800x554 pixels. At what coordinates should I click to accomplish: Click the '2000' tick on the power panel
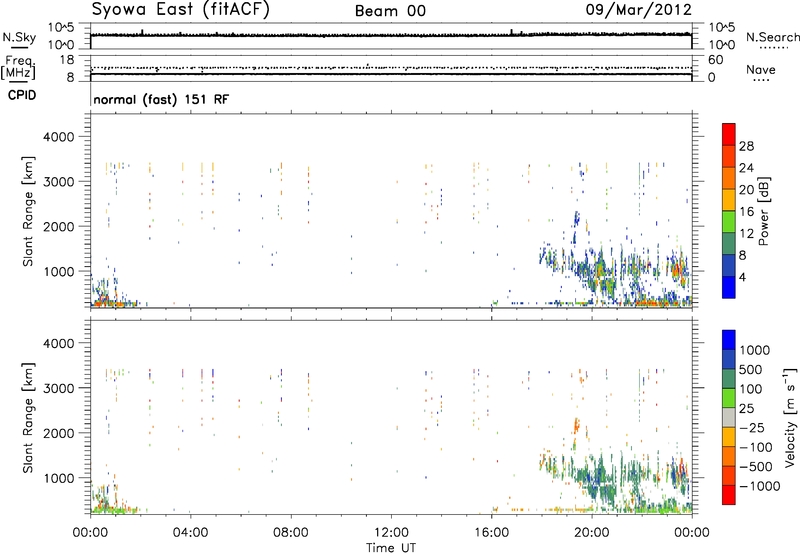point(58,226)
